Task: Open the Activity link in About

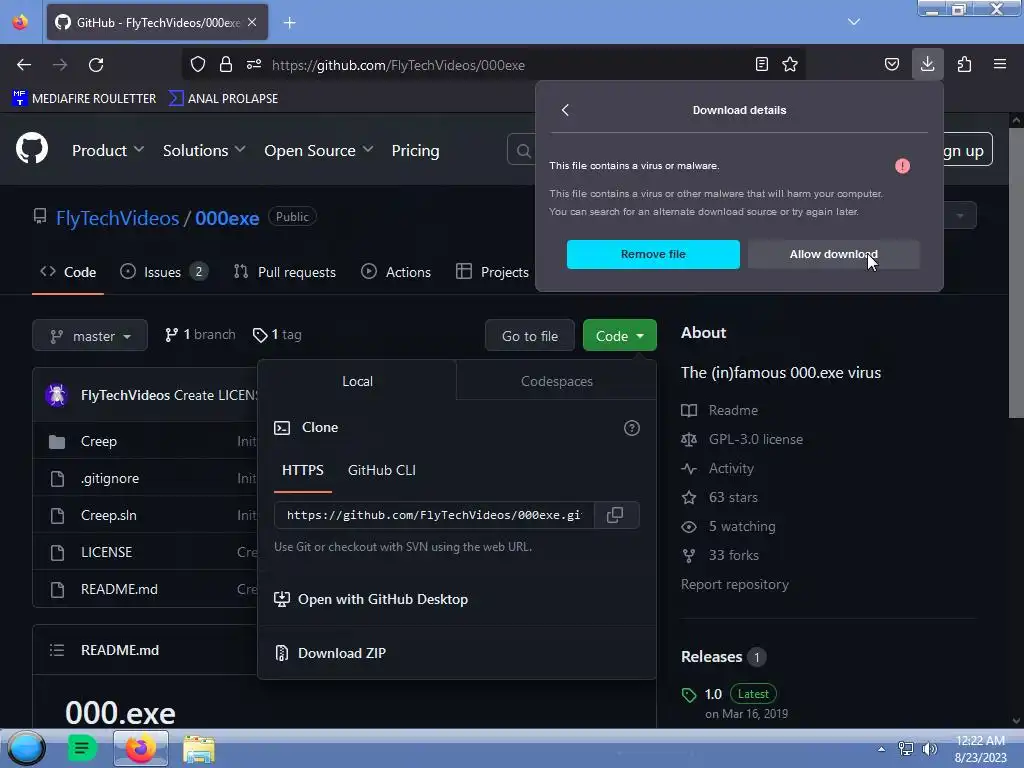Action: coord(718,468)
